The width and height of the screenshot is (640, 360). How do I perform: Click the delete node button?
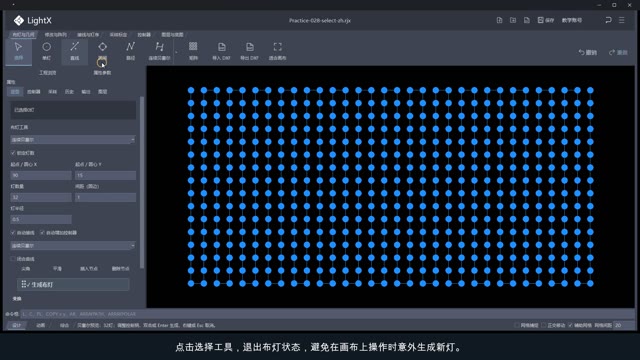click(x=120, y=269)
